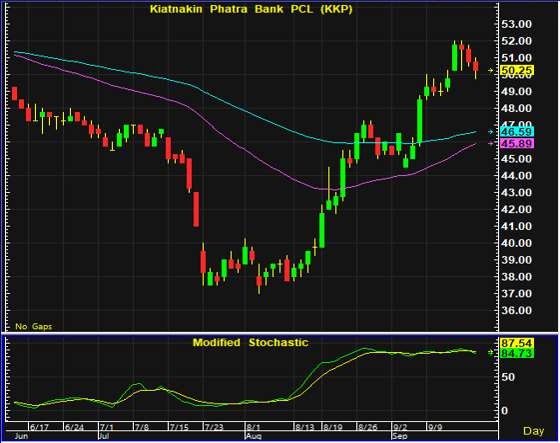Click the 40.00 price axis label

[x=516, y=243]
